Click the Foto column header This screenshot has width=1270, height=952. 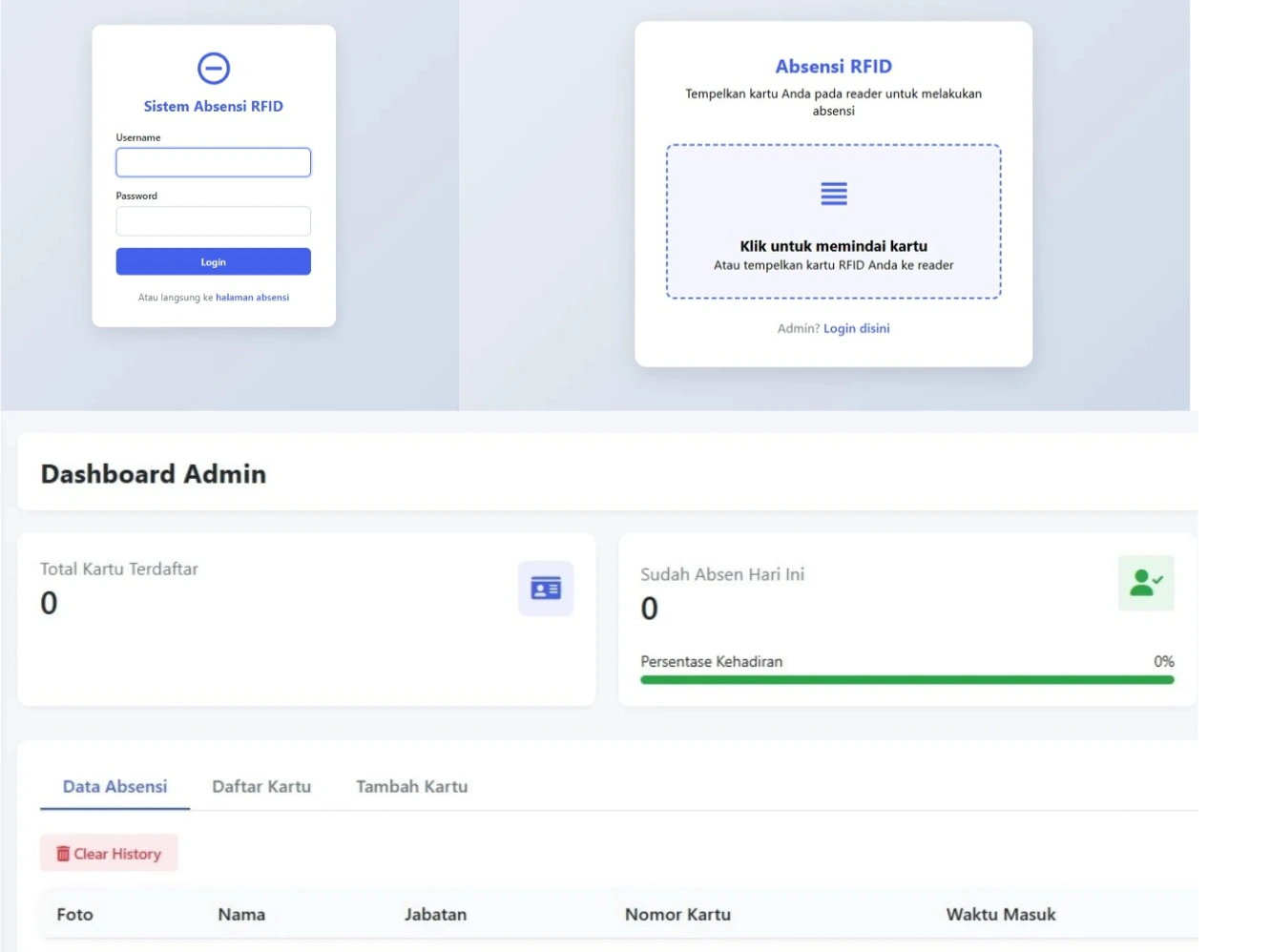74,915
